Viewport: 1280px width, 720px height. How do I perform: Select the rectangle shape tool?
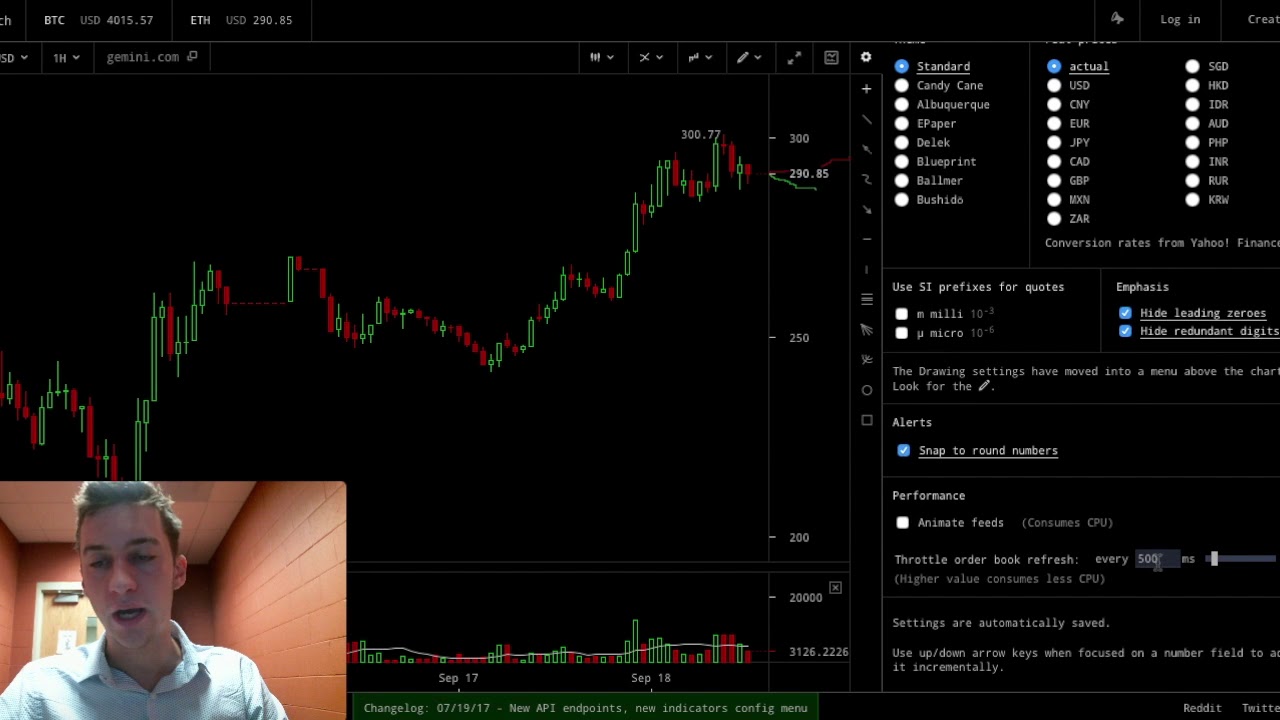coord(866,420)
